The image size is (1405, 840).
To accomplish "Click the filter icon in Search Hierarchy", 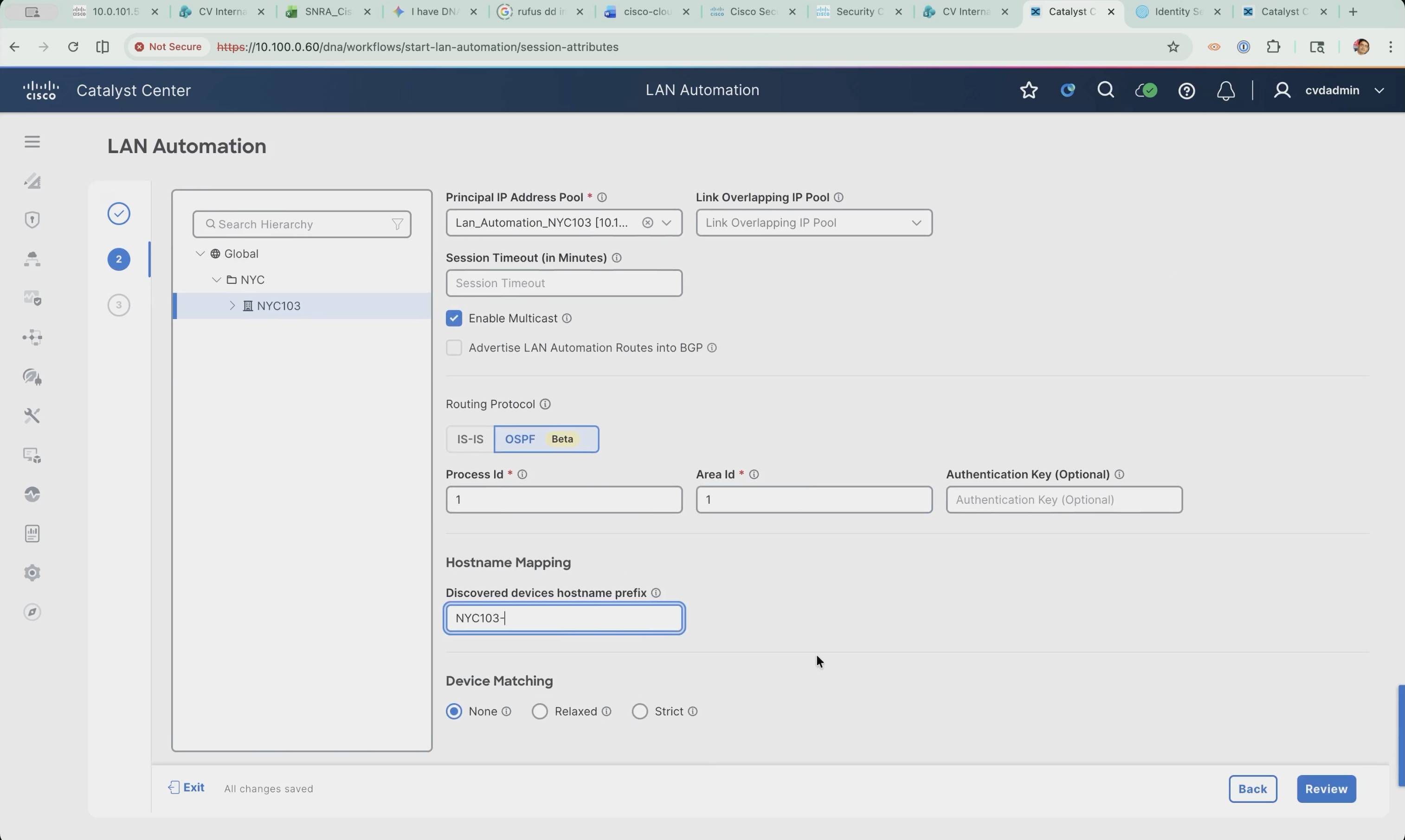I will point(397,224).
